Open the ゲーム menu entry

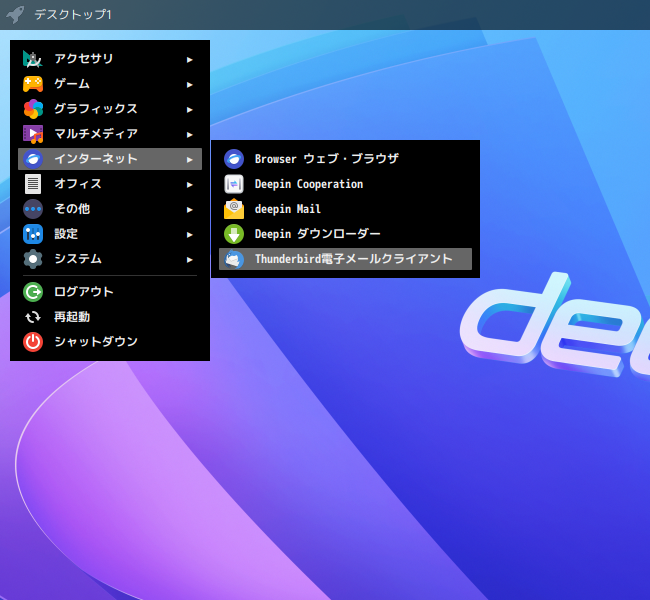pos(110,84)
